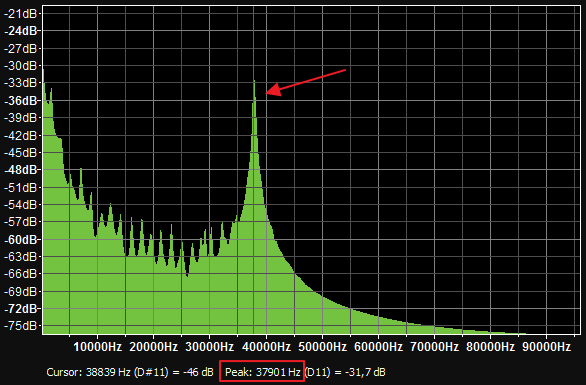Click the -63dB axis label
Screen dimensions: 586x385
(x=20, y=256)
